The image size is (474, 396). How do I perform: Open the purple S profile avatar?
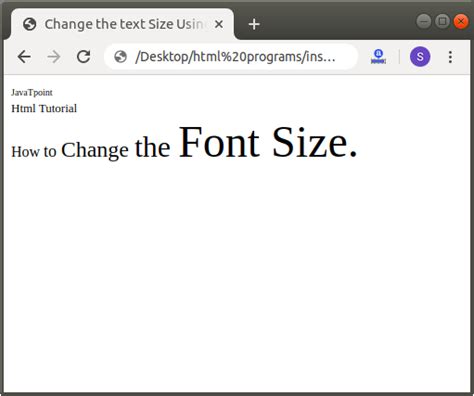(x=420, y=57)
